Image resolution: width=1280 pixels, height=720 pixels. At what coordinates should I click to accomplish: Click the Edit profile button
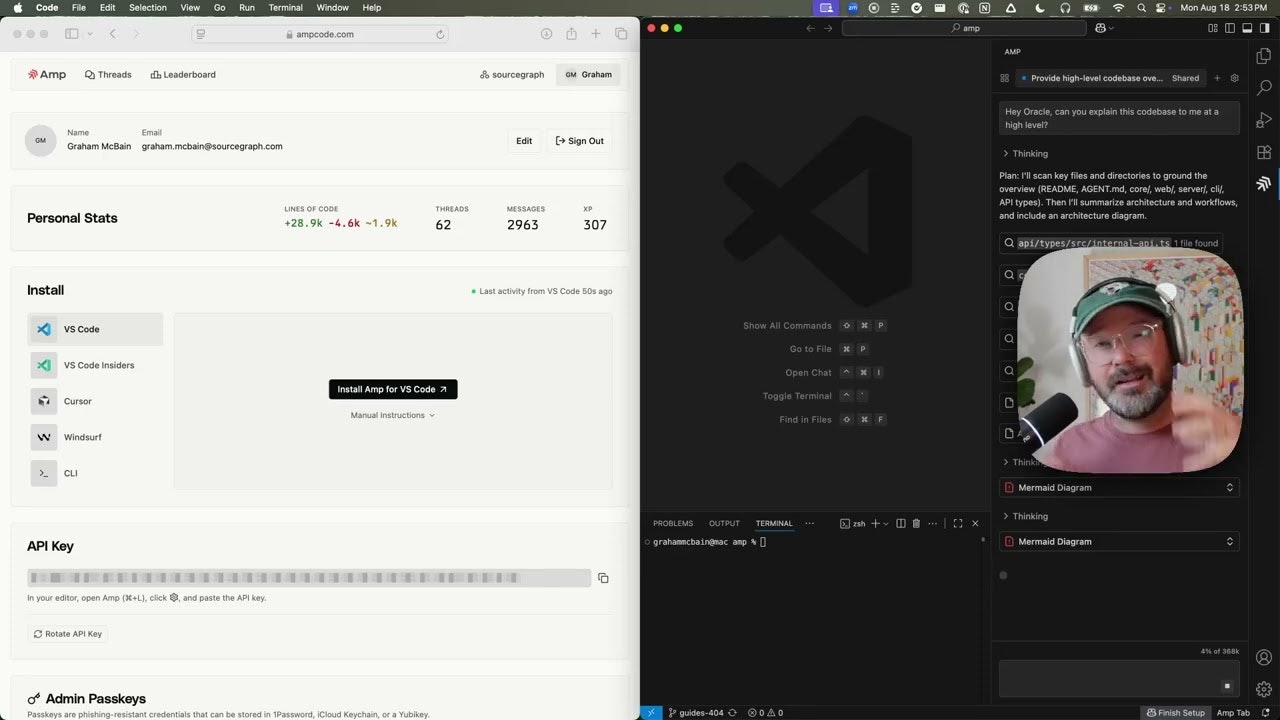524,141
